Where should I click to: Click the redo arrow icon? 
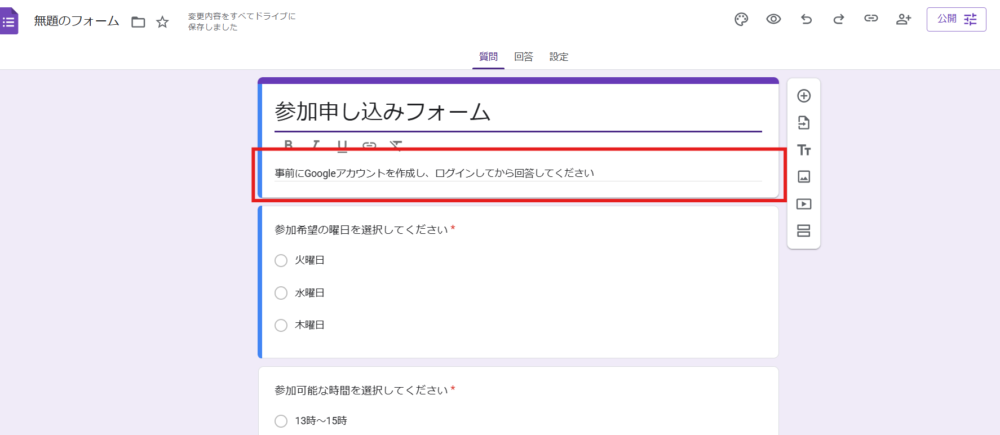(838, 20)
